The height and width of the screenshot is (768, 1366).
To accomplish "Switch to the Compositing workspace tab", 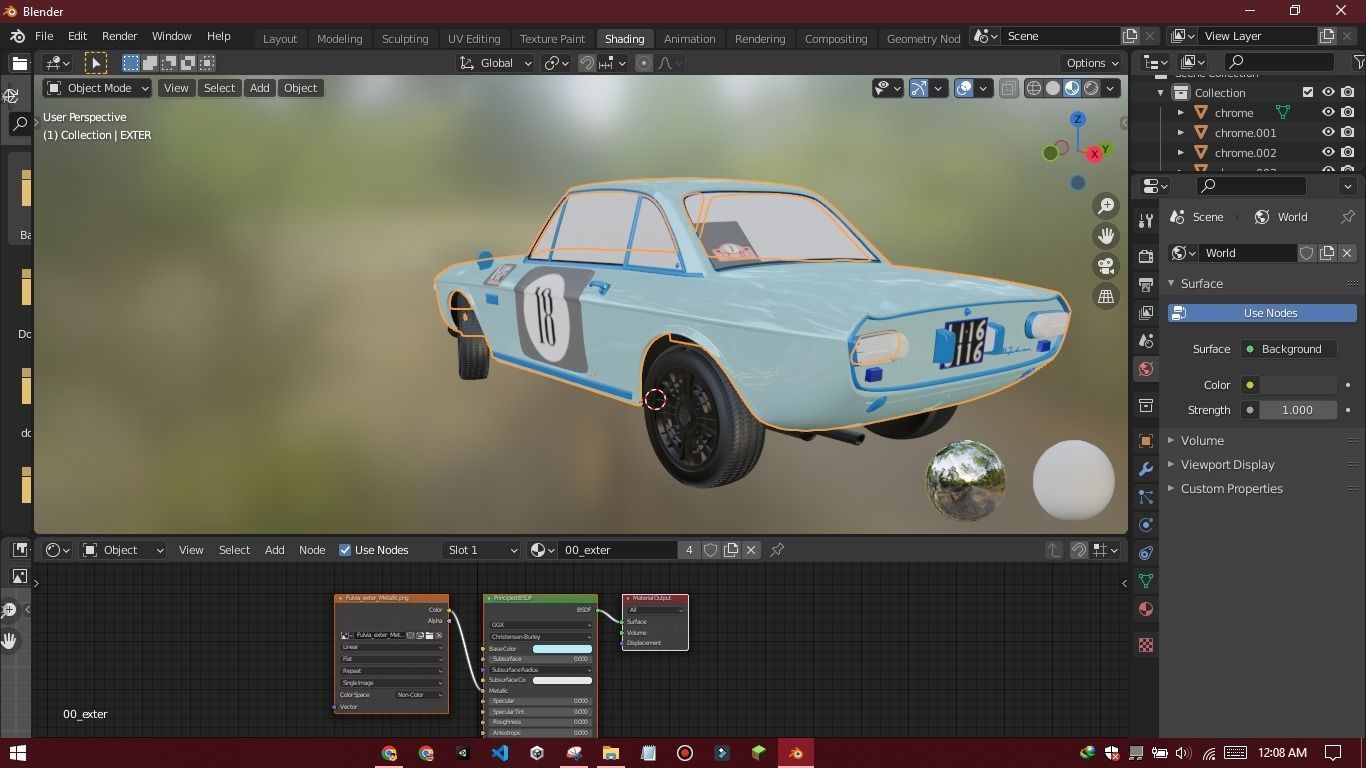I will 836,38.
